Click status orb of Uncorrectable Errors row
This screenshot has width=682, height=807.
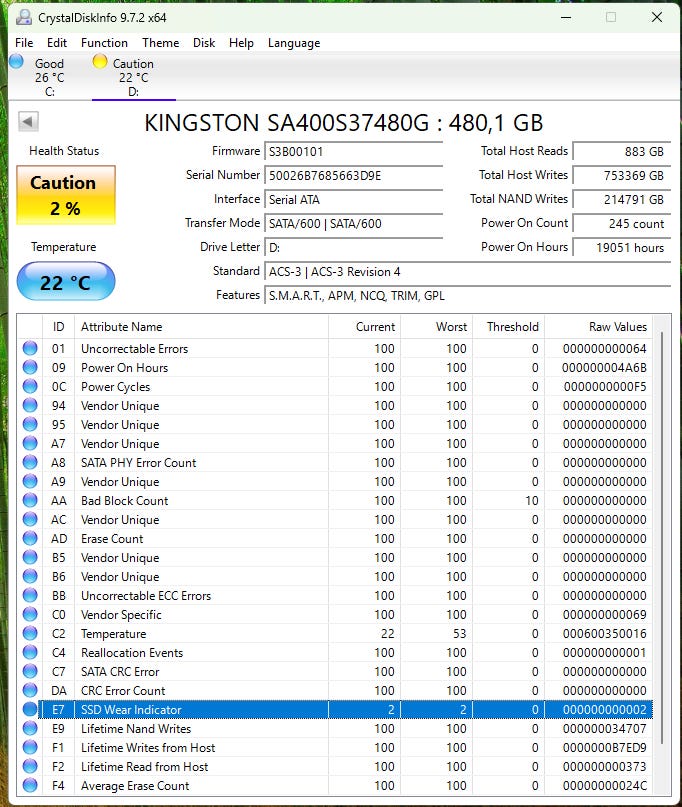[x=30, y=348]
